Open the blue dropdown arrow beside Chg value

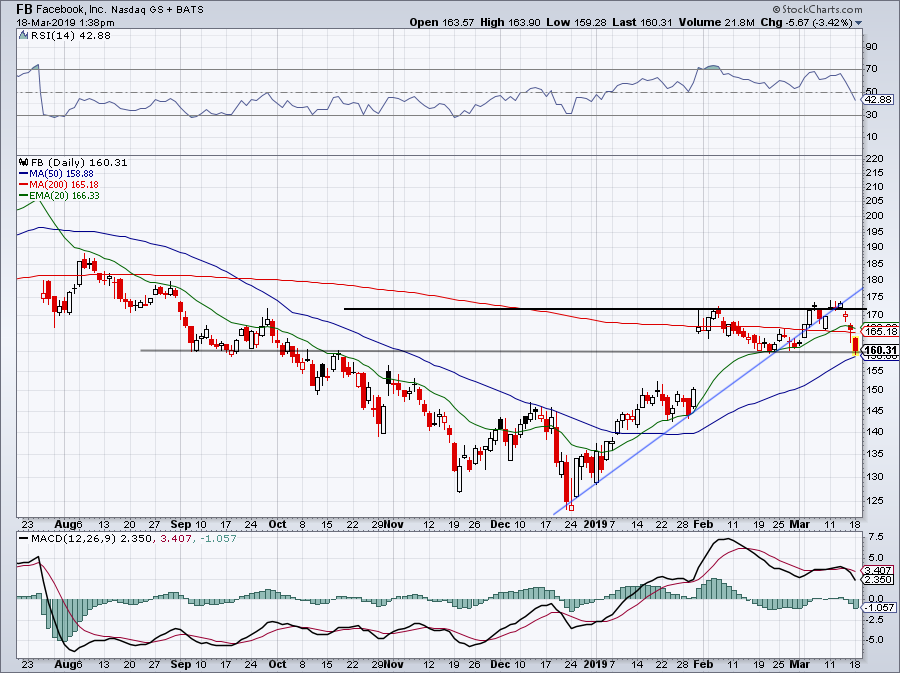[859, 23]
